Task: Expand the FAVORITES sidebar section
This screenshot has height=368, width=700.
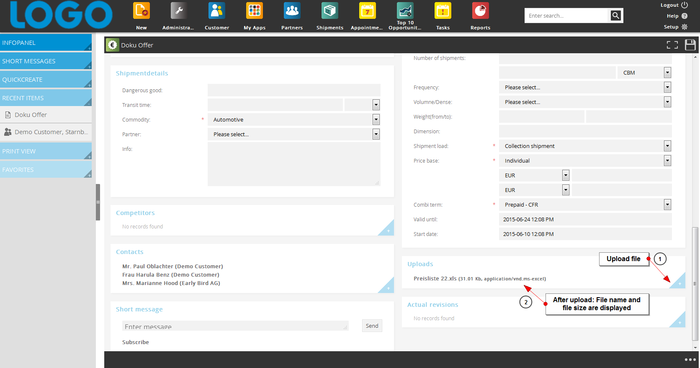Action: click(46, 169)
